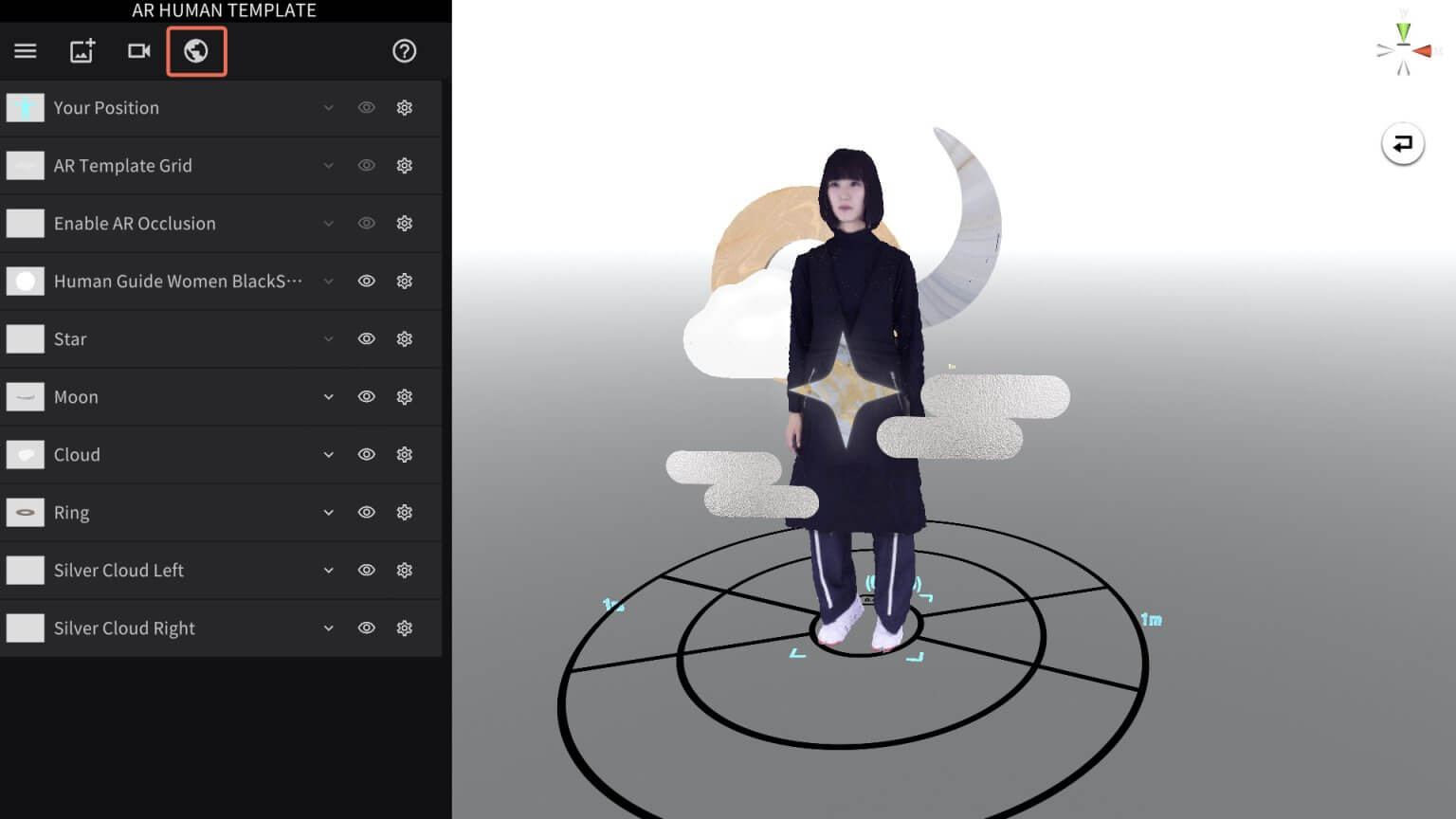The width and height of the screenshot is (1456, 819).
Task: Click the highlighted globe AR view icon
Action: 196,51
